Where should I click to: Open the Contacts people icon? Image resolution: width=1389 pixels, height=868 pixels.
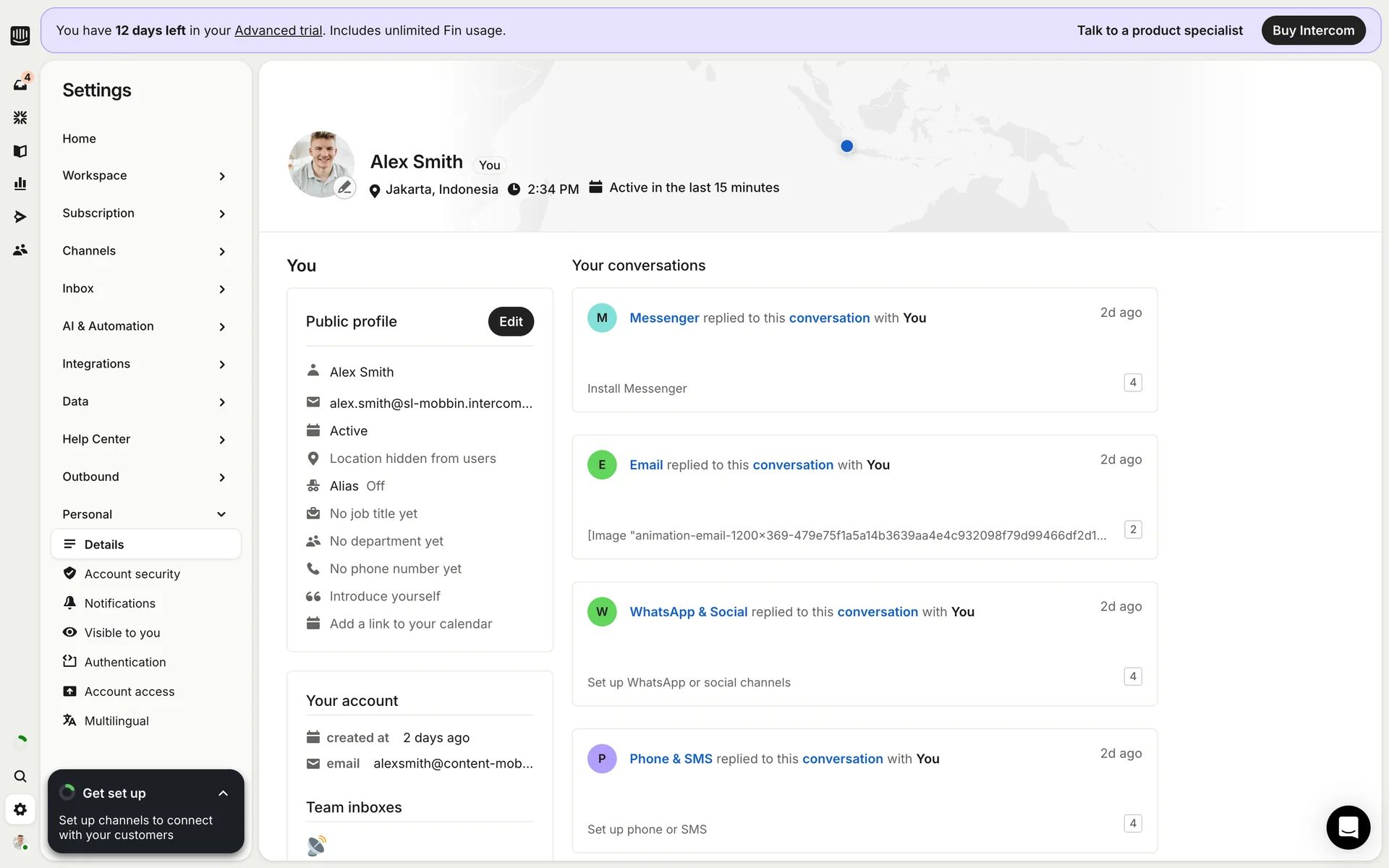pyautogui.click(x=20, y=250)
